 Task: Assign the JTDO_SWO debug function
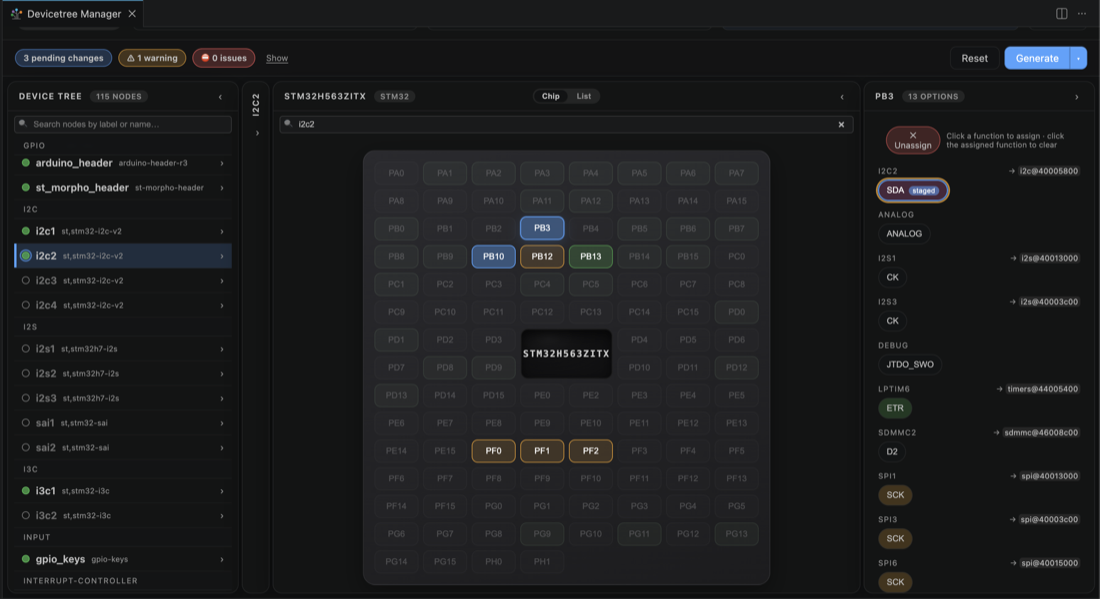tap(910, 364)
